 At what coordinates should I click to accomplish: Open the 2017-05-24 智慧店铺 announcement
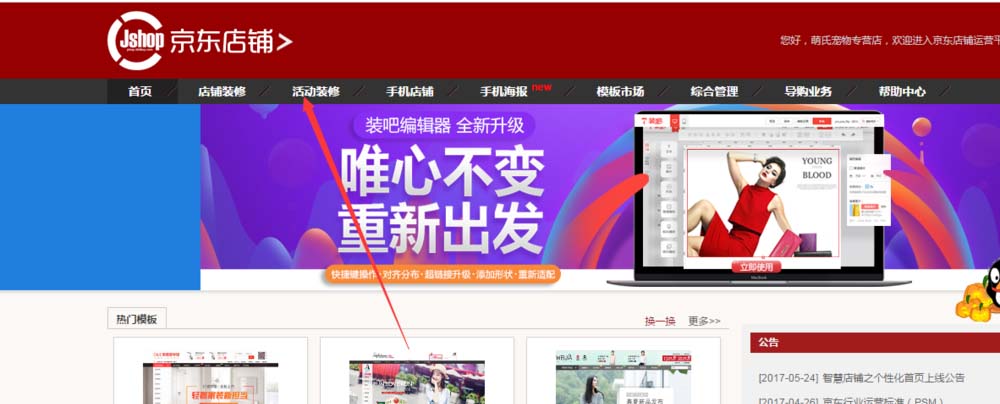pyautogui.click(x=862, y=378)
